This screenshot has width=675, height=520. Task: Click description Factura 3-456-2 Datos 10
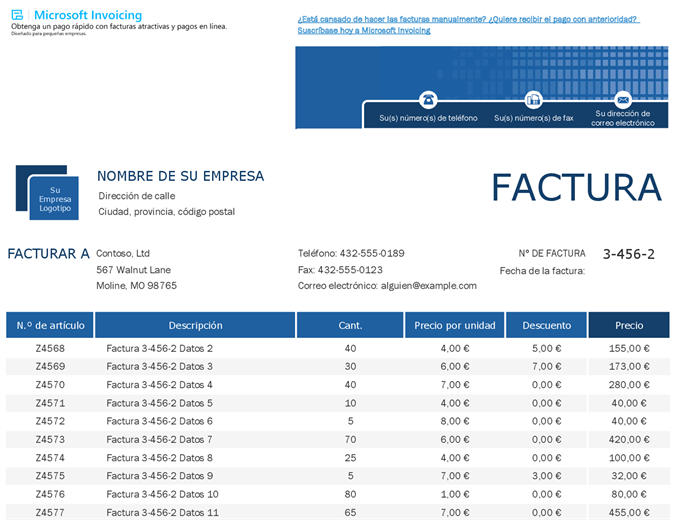coord(162,494)
